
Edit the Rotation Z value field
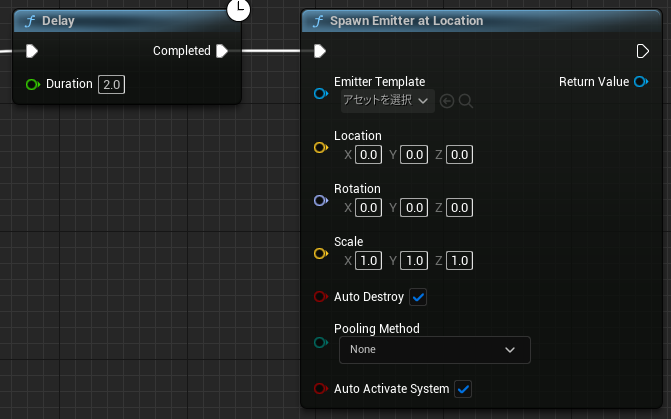[460, 208]
